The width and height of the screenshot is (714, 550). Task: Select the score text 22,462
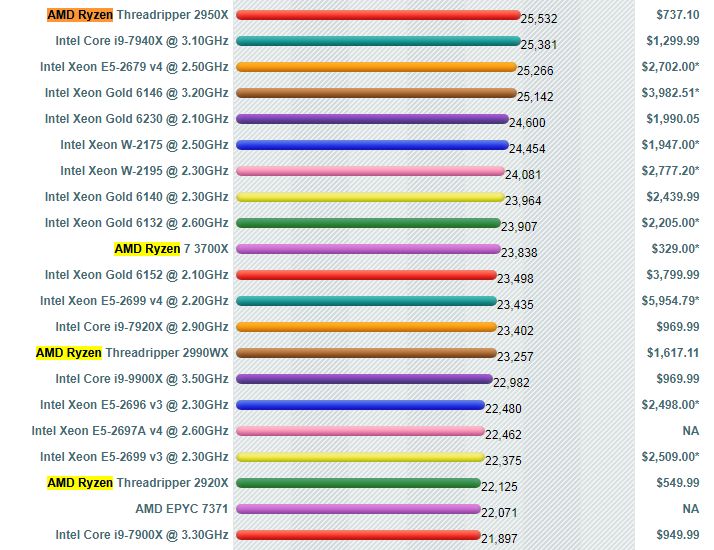pos(503,434)
